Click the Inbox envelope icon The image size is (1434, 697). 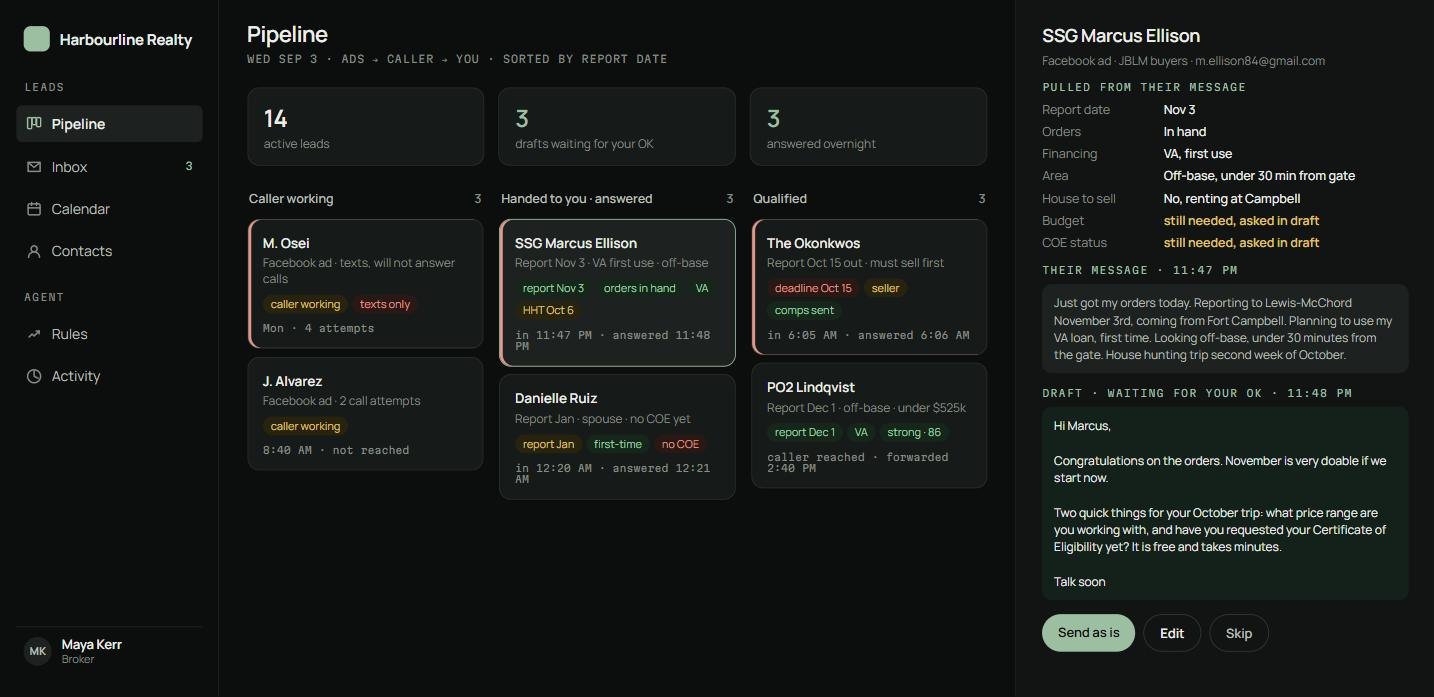pos(34,166)
